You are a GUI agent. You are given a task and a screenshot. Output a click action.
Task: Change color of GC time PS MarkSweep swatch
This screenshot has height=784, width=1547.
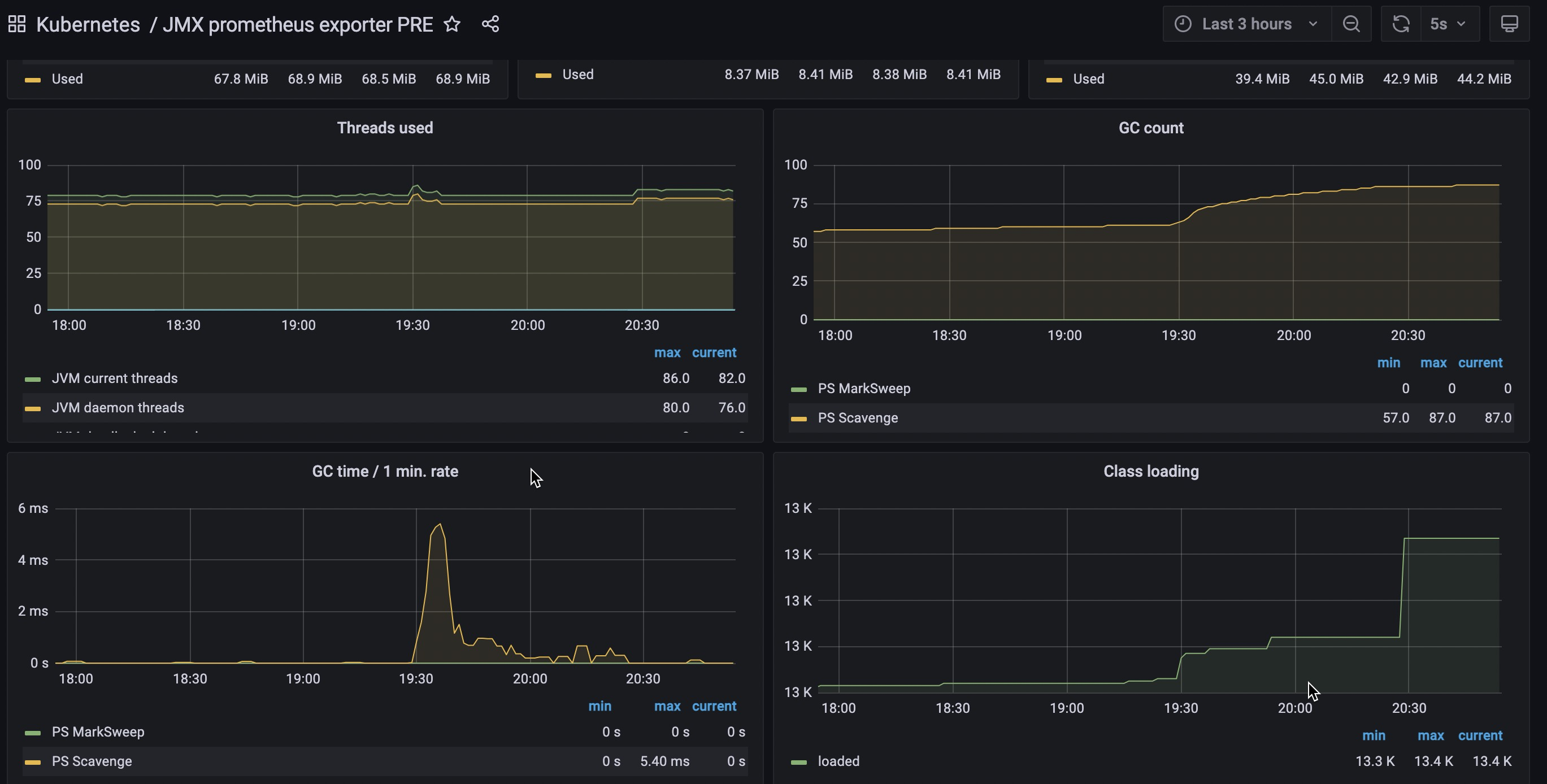click(x=32, y=733)
